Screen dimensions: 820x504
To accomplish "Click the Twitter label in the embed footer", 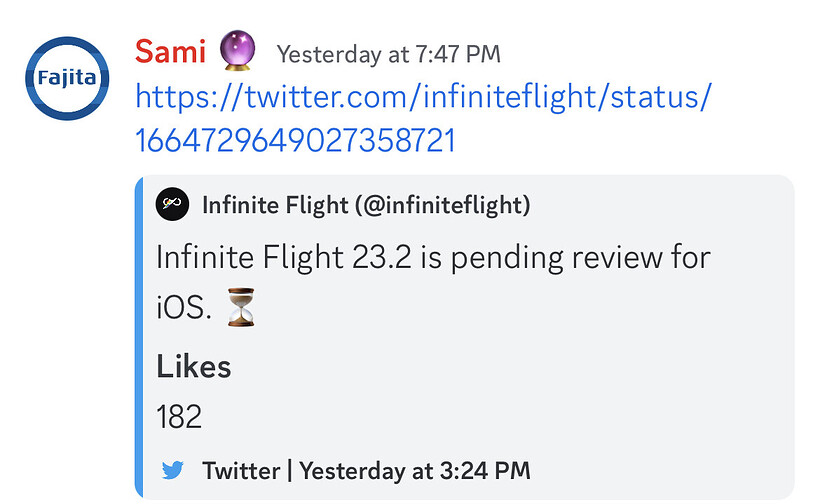I will click(x=240, y=470).
